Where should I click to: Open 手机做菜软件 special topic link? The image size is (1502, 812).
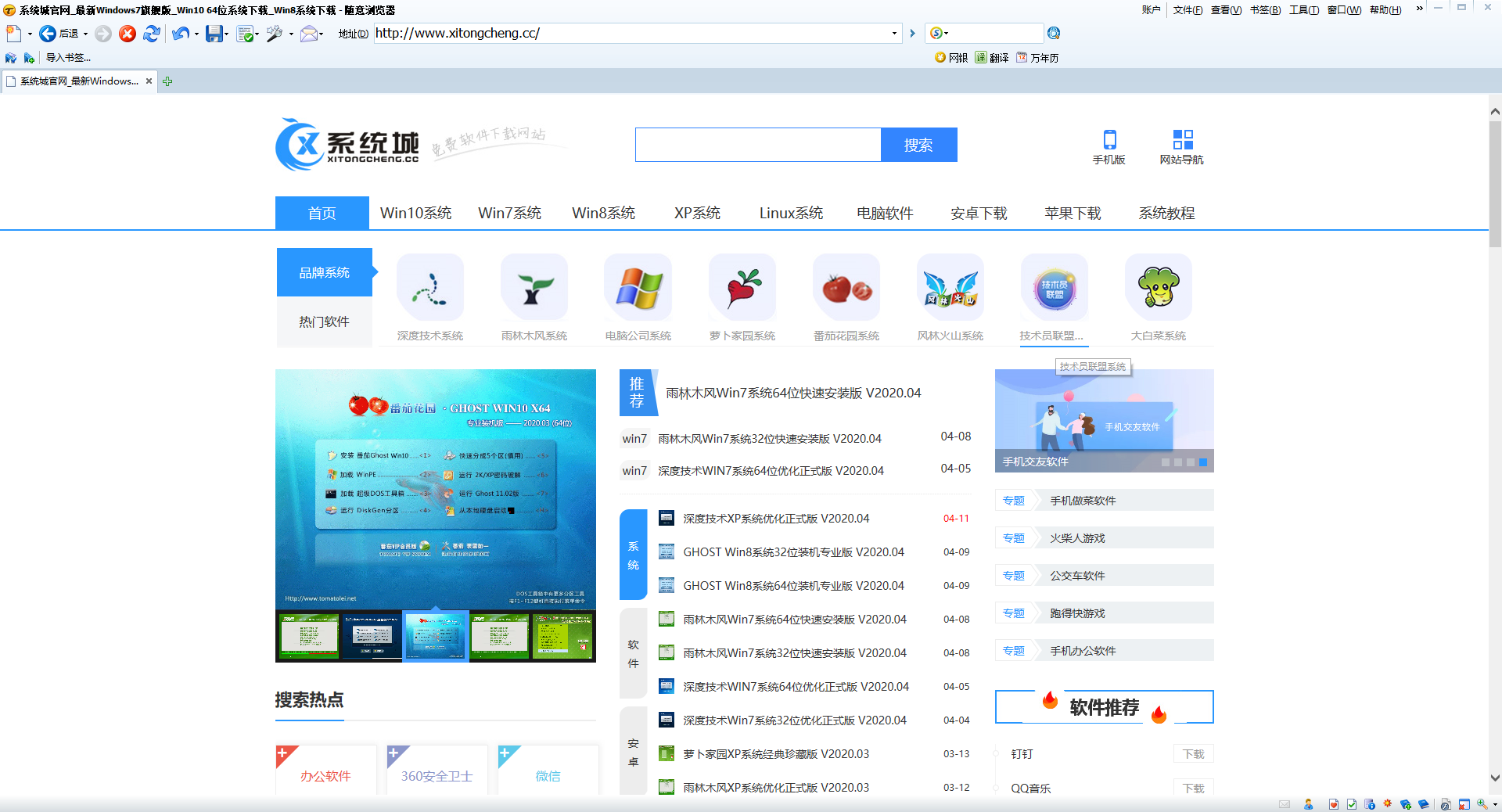click(x=1083, y=501)
